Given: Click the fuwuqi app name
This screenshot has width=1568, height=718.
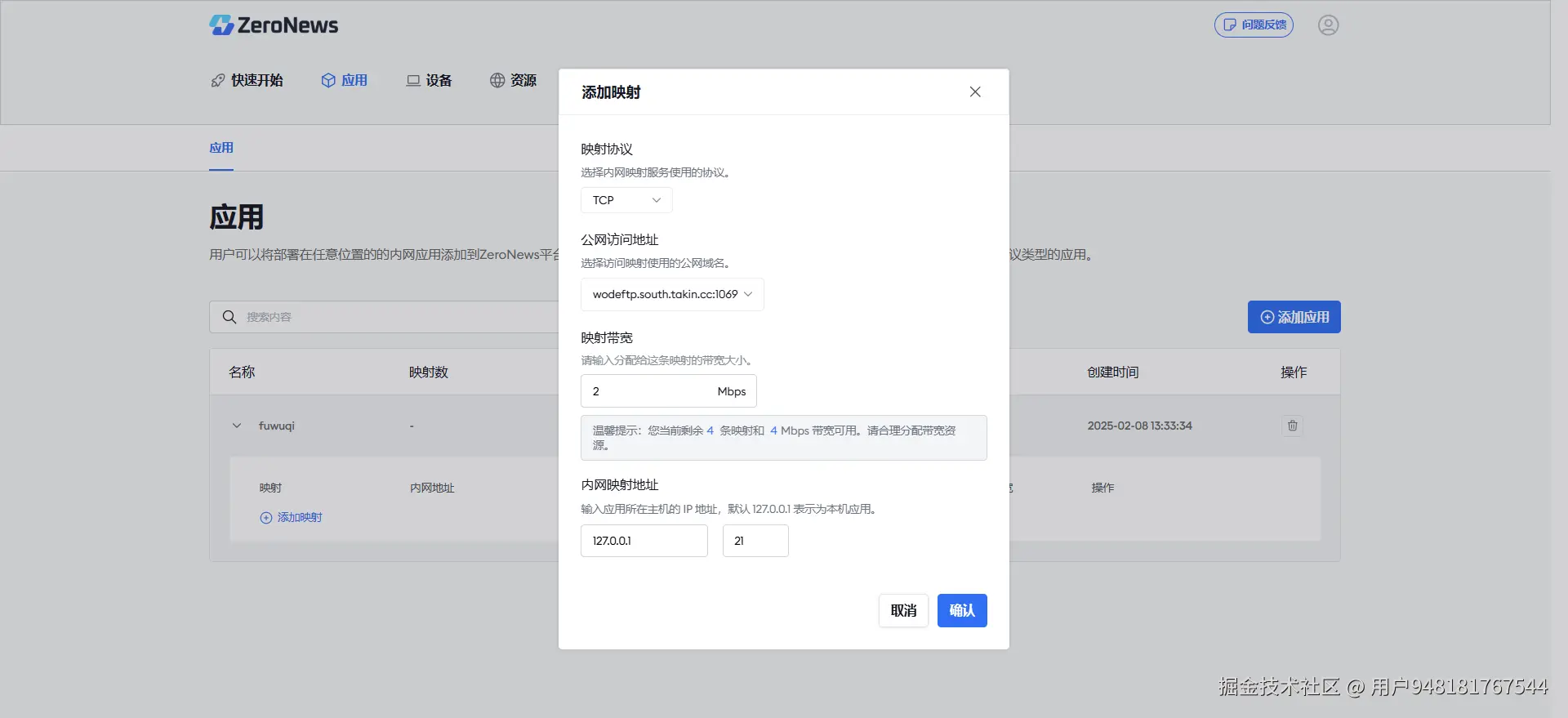Looking at the screenshot, I should pos(277,426).
